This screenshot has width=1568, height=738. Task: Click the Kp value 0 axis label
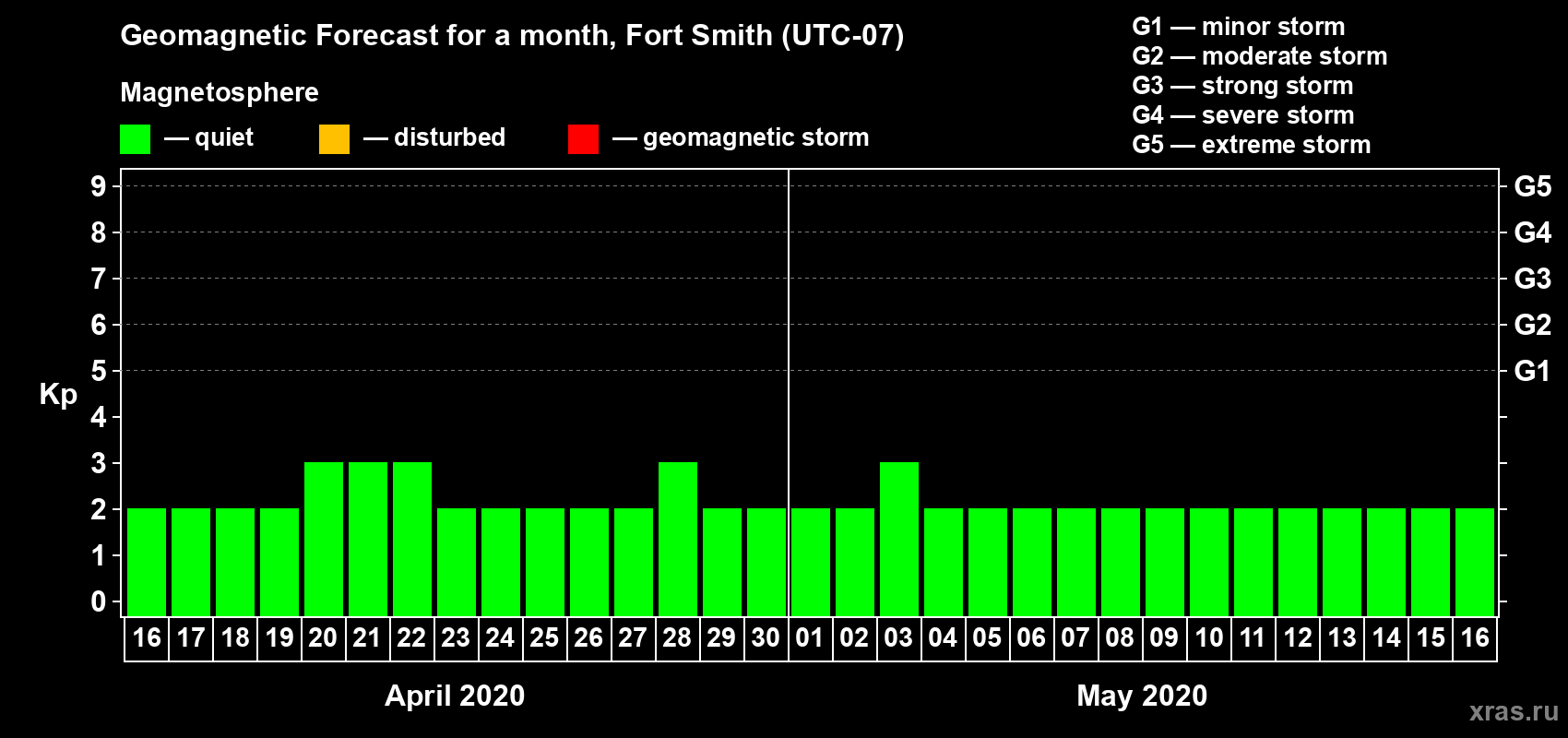[99, 601]
